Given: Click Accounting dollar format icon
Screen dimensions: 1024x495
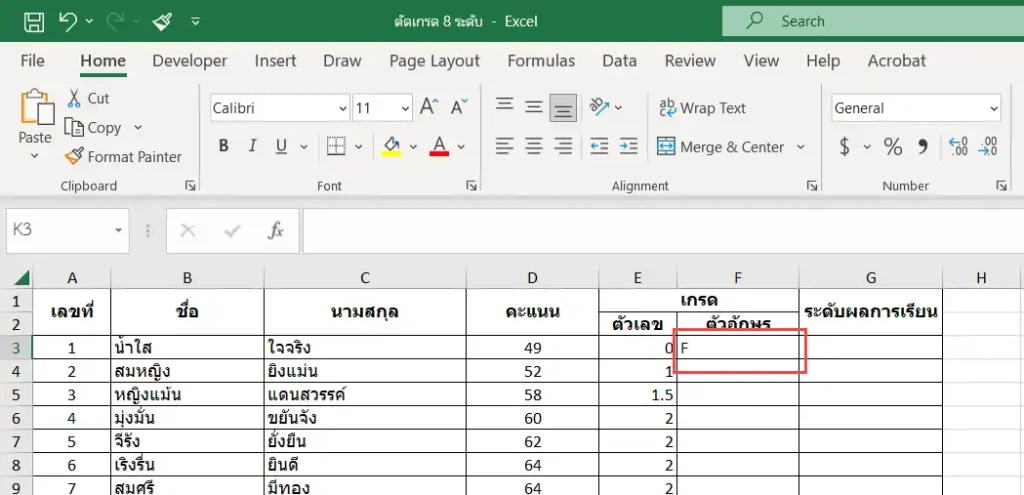Looking at the screenshot, I should pos(844,147).
